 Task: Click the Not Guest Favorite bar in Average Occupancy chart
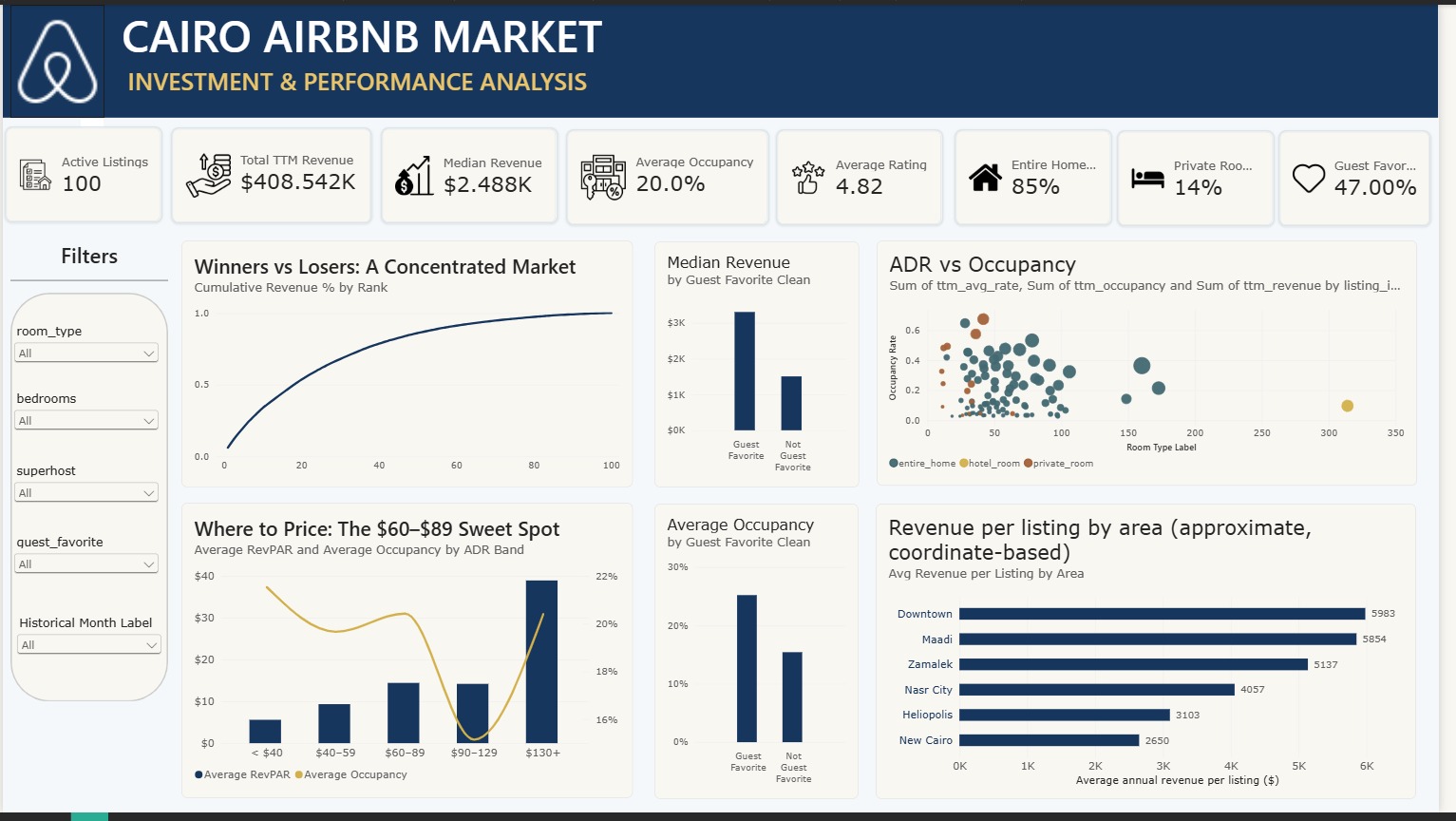792,697
